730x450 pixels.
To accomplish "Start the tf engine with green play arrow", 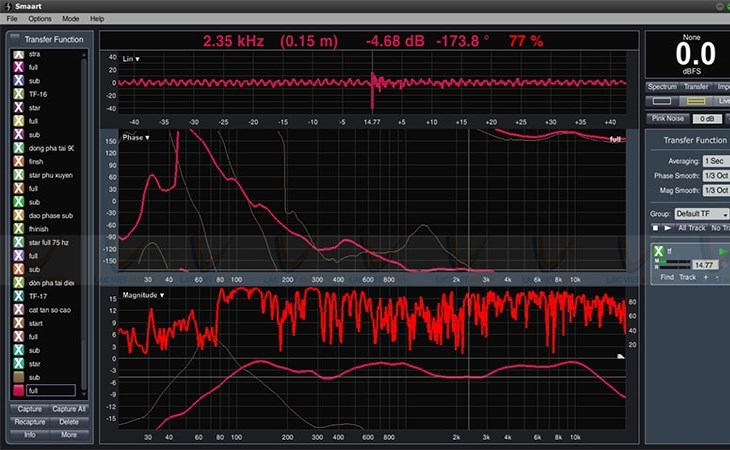I will coord(723,251).
